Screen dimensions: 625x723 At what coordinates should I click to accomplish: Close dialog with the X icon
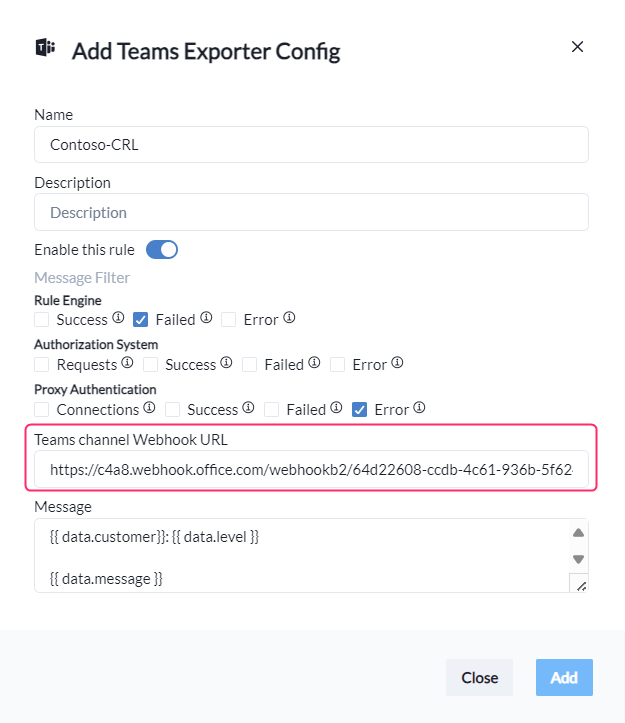(577, 46)
